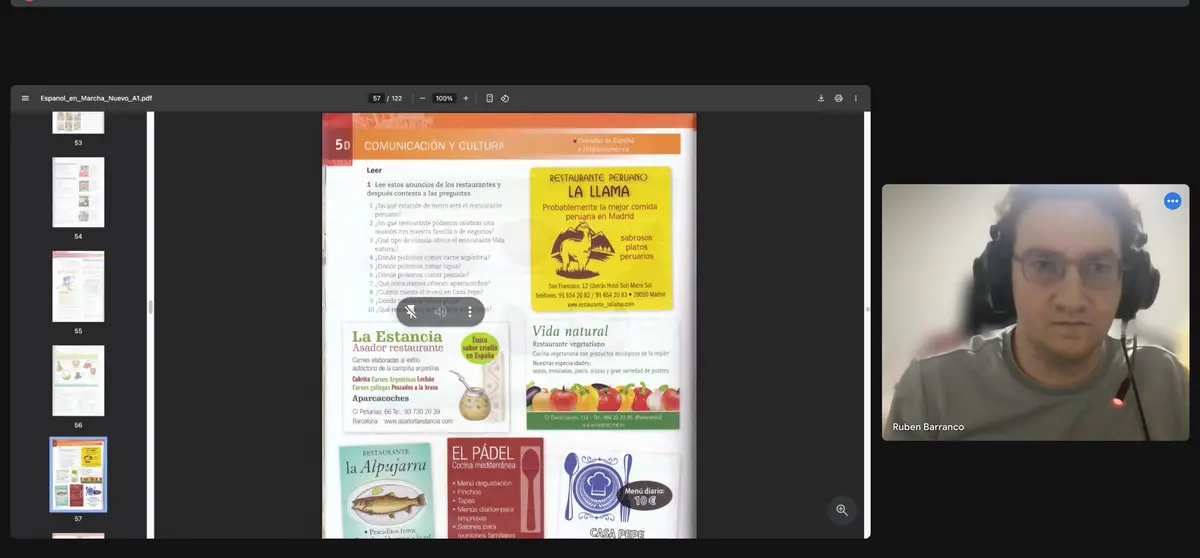The width and height of the screenshot is (1200, 558).
Task: Click the zoom in plus button
Action: pyautogui.click(x=466, y=98)
